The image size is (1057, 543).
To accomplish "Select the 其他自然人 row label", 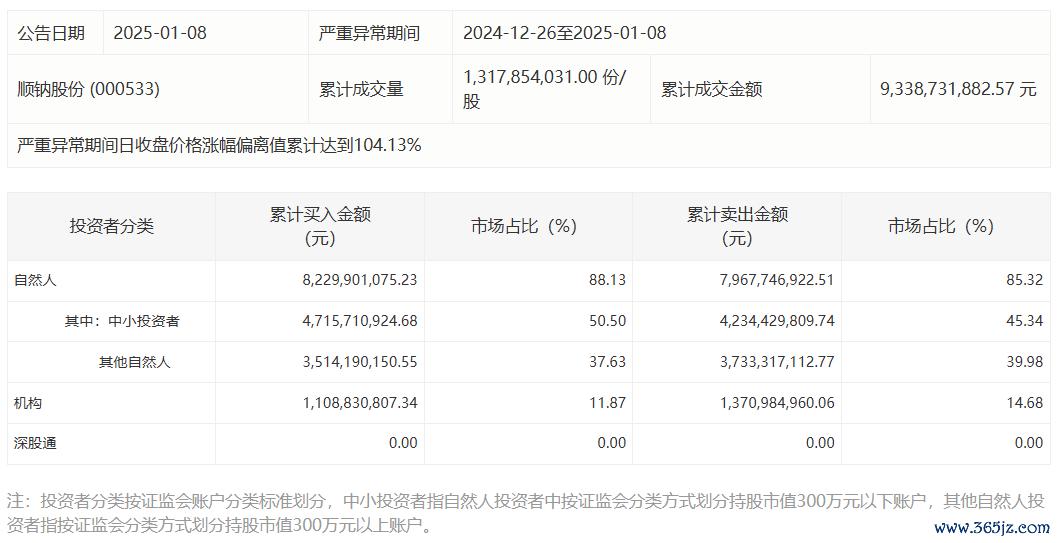I will [x=135, y=362].
